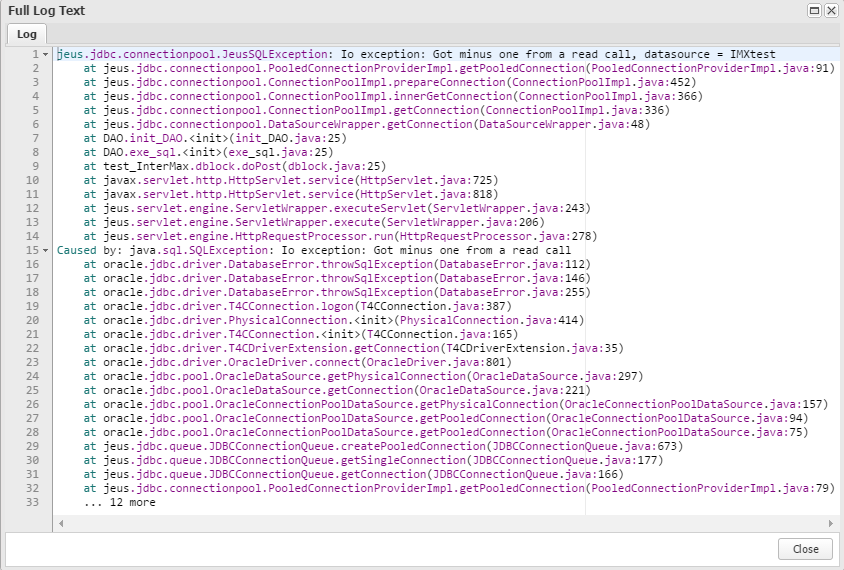The height and width of the screenshot is (570, 844).
Task: Click the OracleConnectionPoolDataSource.java:157 line
Action: (x=456, y=404)
